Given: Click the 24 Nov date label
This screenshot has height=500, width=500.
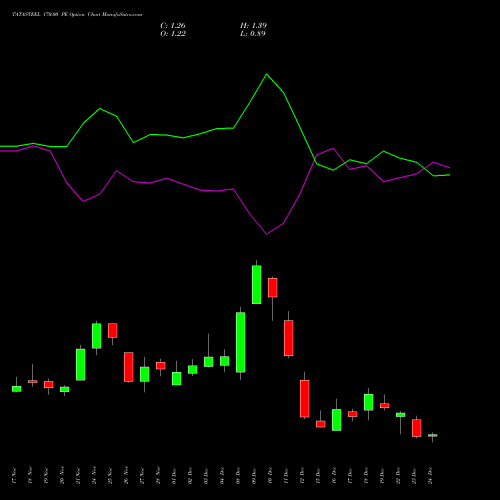Looking at the screenshot, I should coord(94,476).
